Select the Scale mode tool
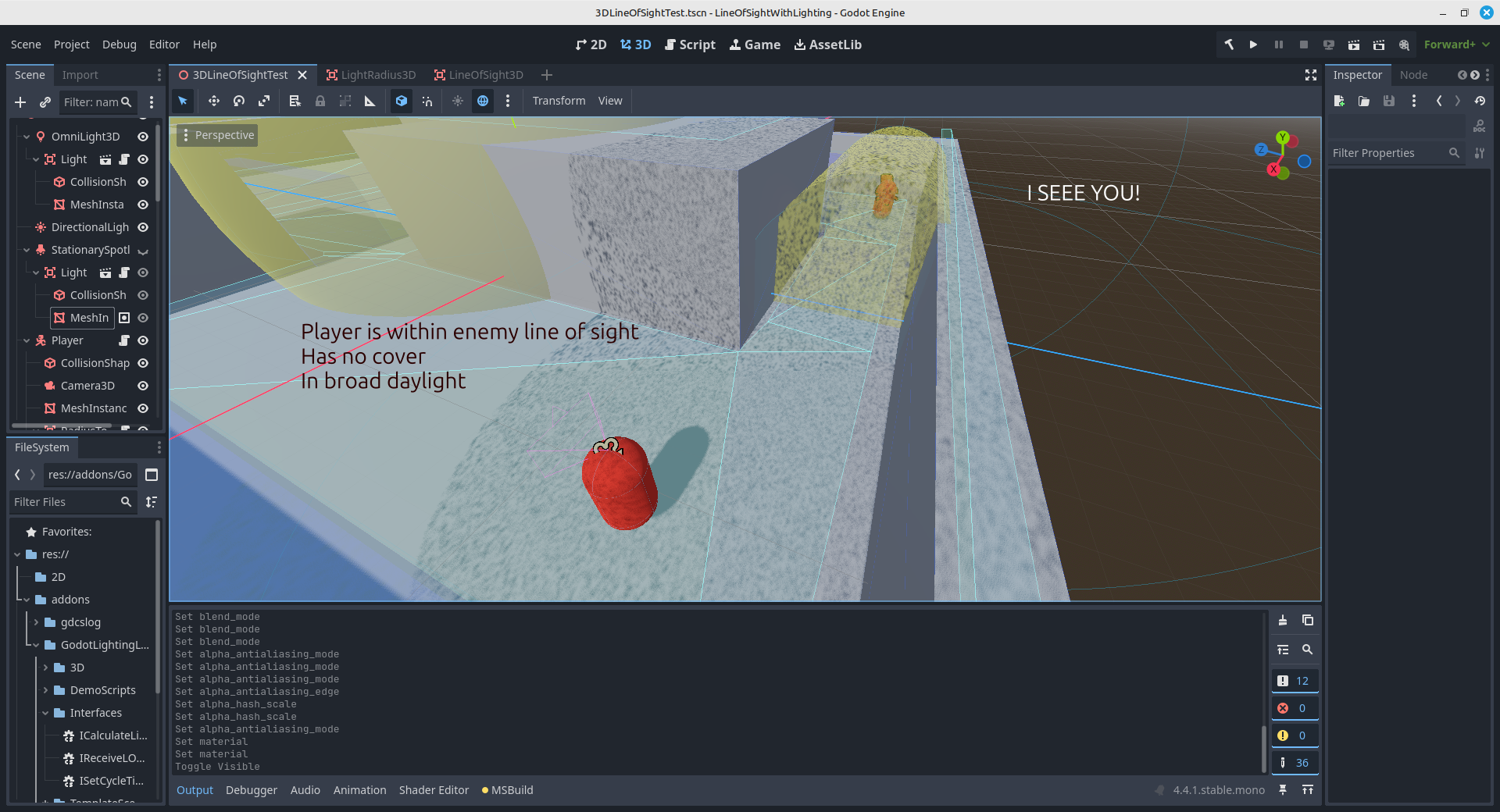Image resolution: width=1500 pixels, height=812 pixels. 264,101
